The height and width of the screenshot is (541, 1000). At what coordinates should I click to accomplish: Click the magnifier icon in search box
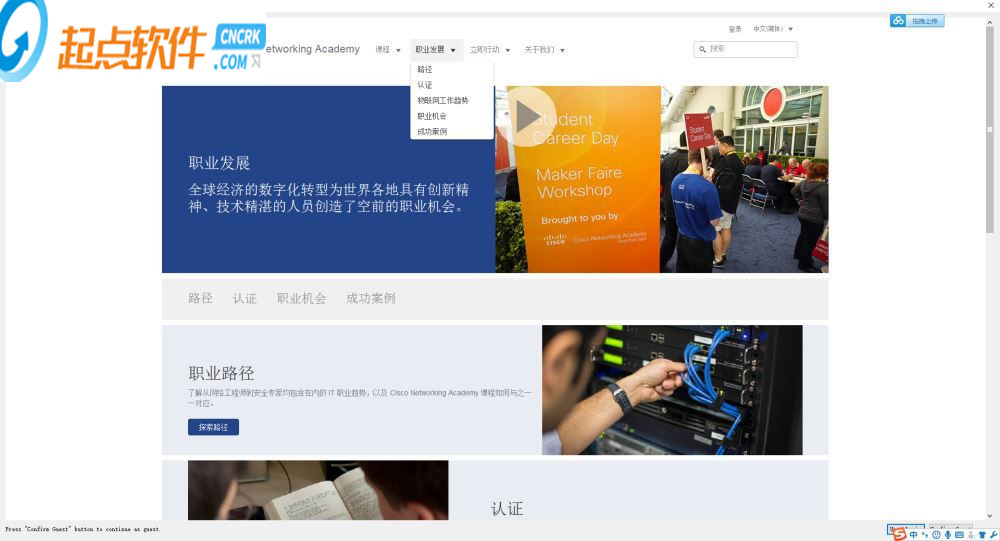702,49
